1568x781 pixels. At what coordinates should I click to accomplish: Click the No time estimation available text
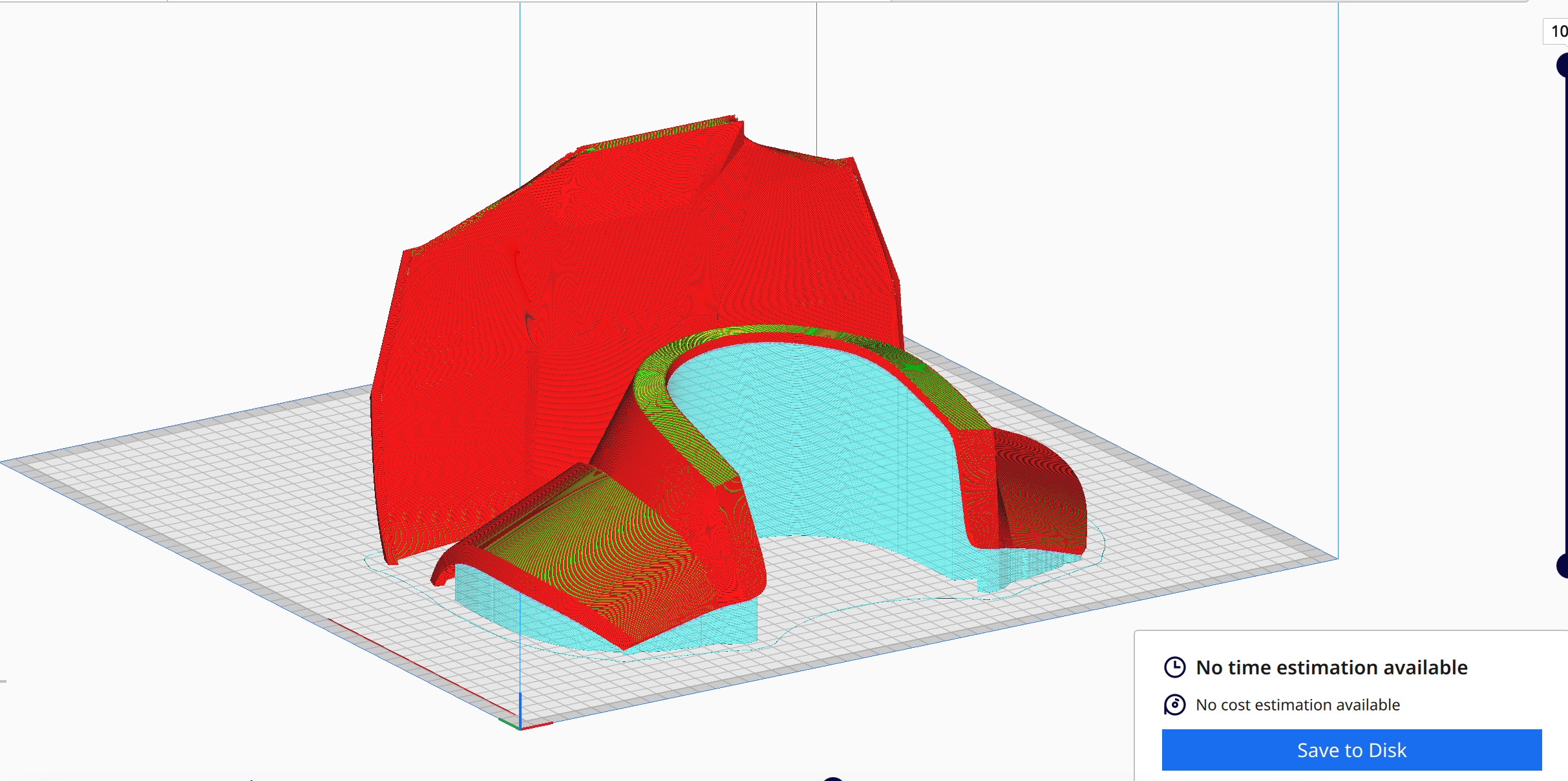1331,667
